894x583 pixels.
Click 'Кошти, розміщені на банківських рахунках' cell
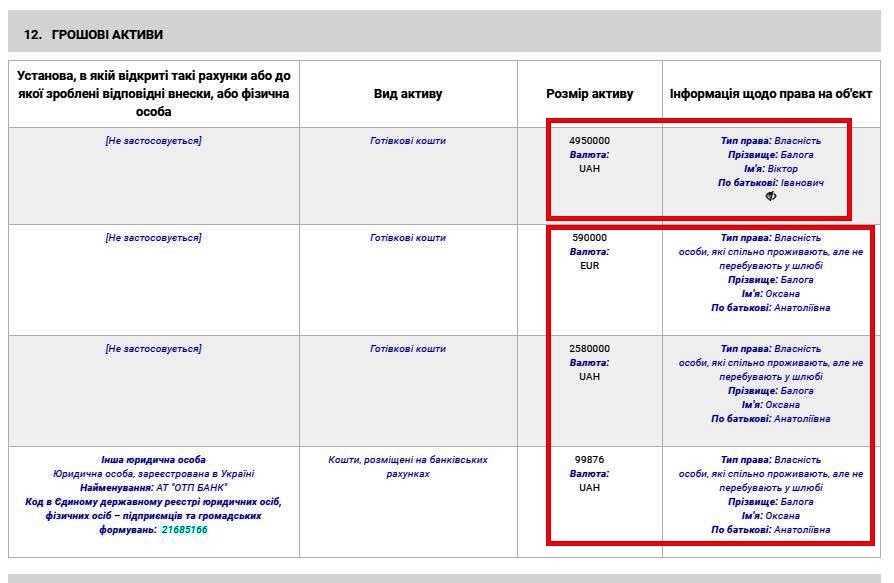[408, 466]
